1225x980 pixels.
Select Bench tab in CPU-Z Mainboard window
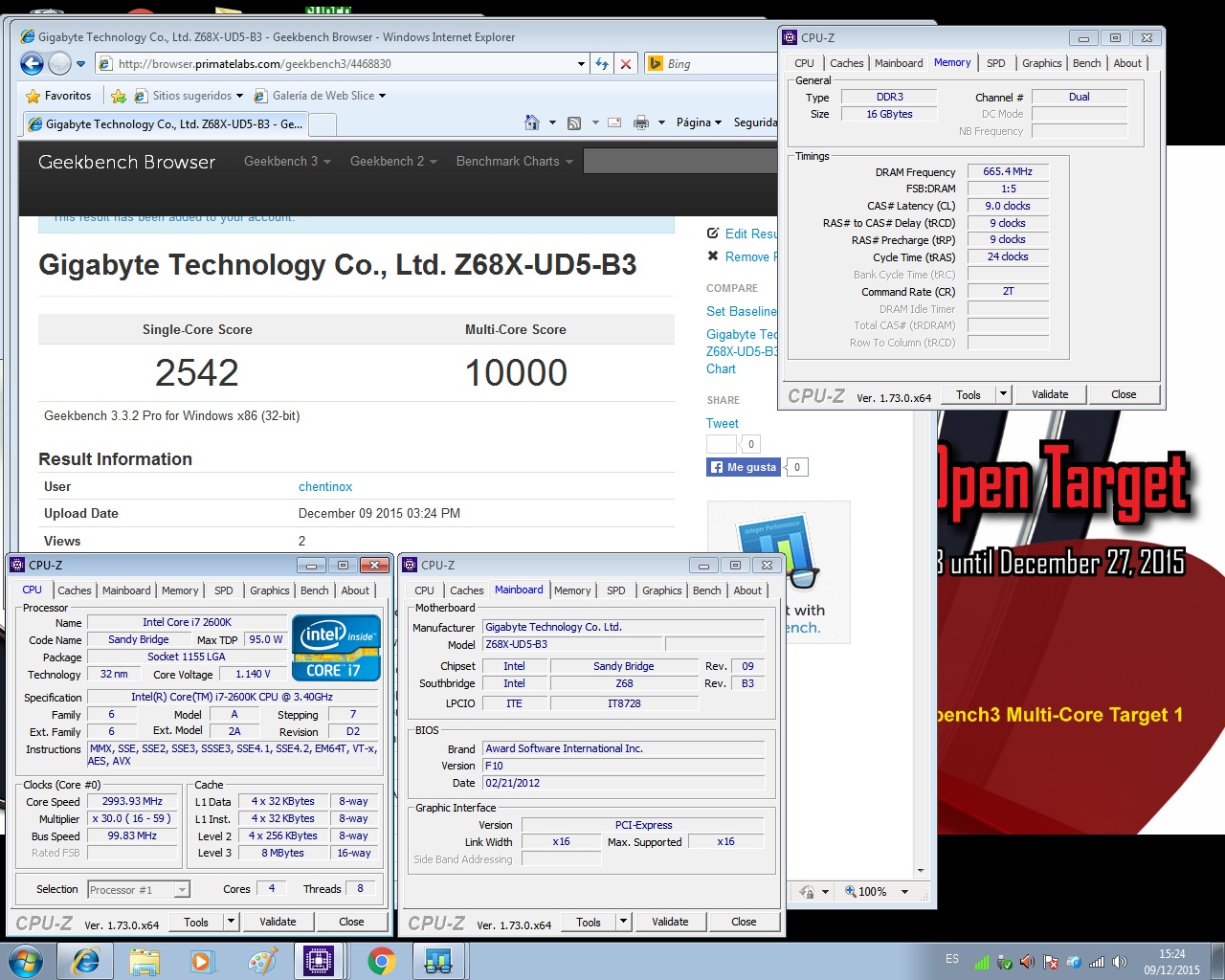707,590
